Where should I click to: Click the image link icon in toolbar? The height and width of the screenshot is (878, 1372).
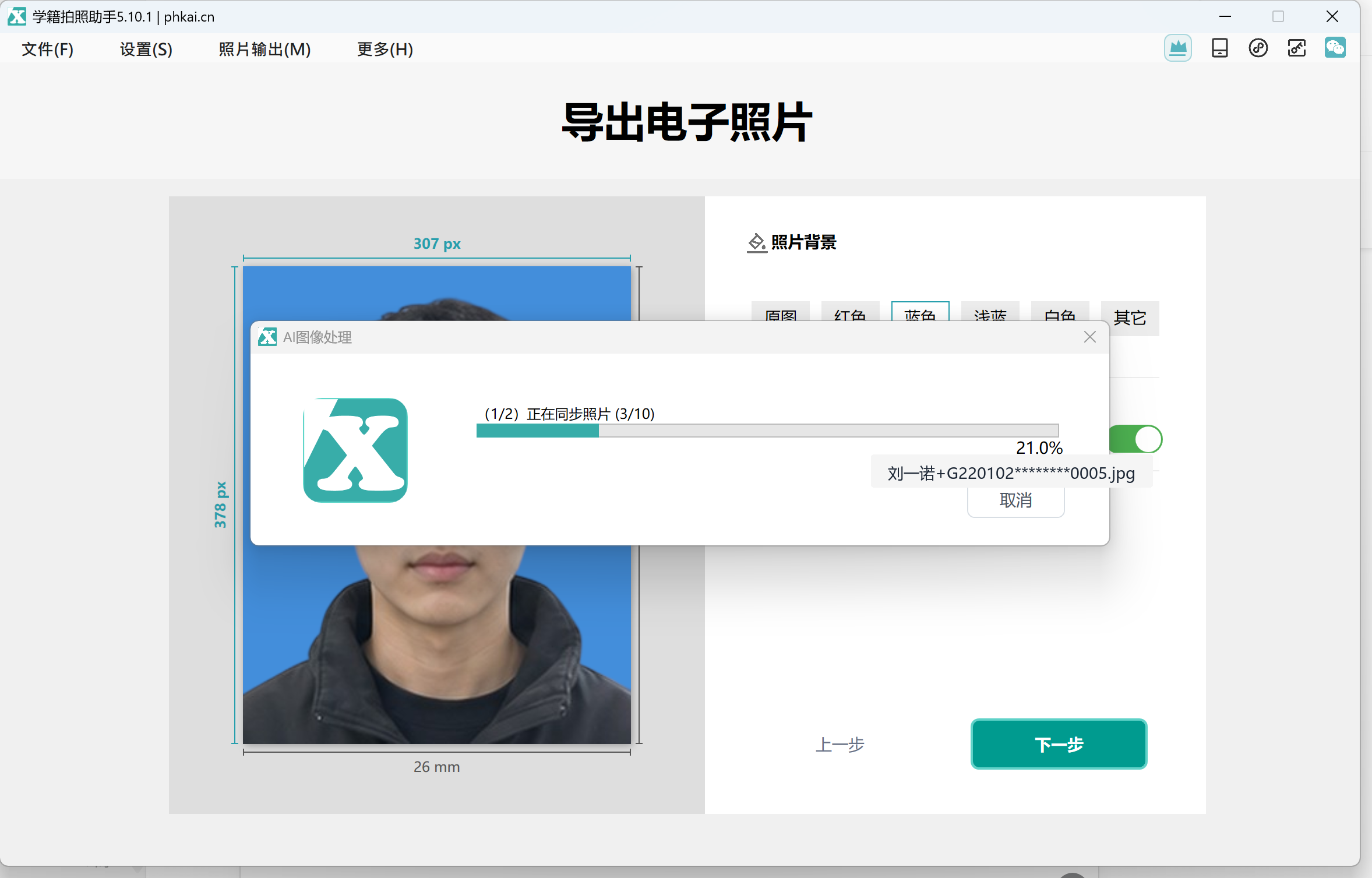click(x=1297, y=48)
